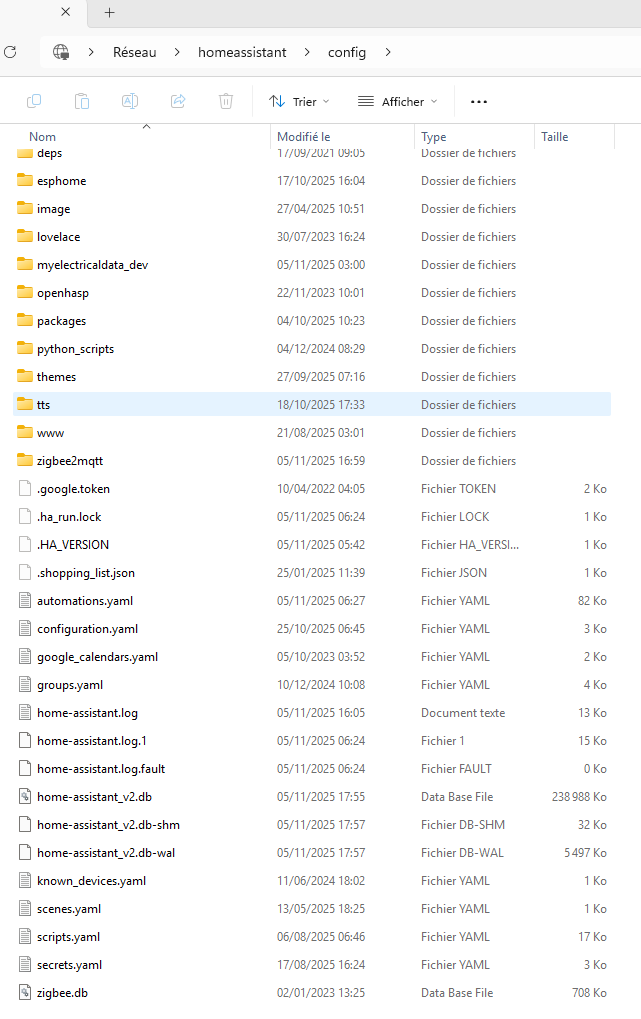The height and width of the screenshot is (1019, 641).
Task: Open the three-dot more options menu
Action: (478, 101)
